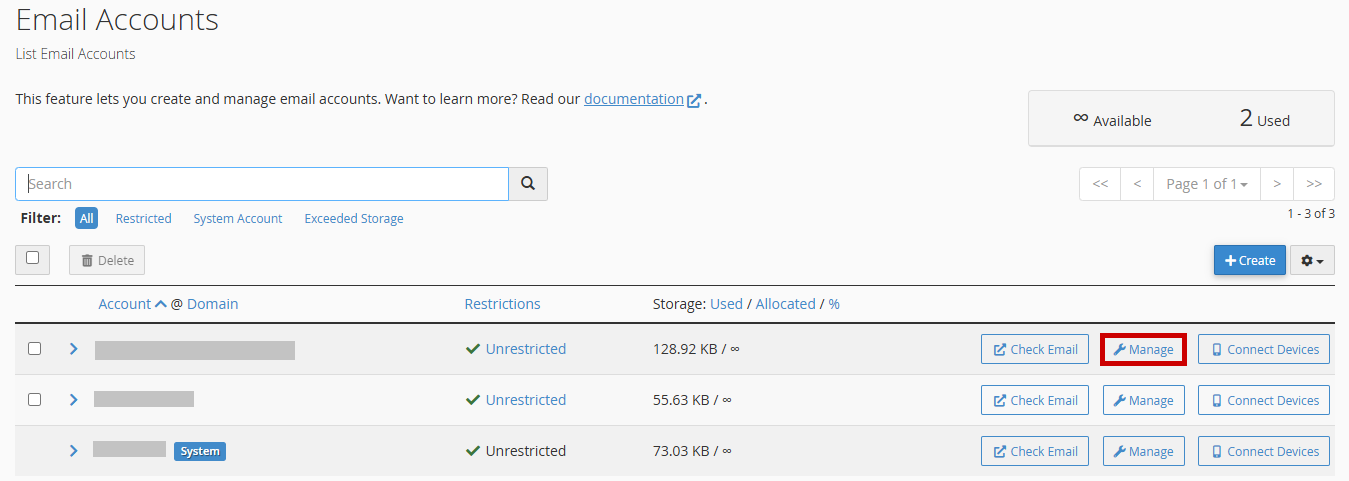Click Check Email for the first account
This screenshot has height=481, width=1349.
coord(1035,349)
